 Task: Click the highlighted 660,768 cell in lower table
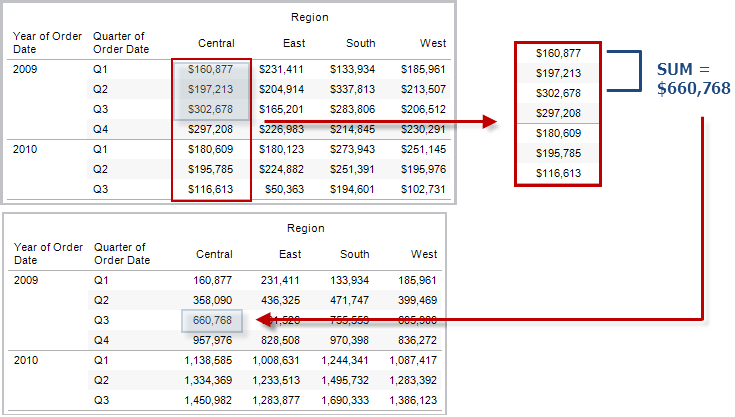coord(211,320)
